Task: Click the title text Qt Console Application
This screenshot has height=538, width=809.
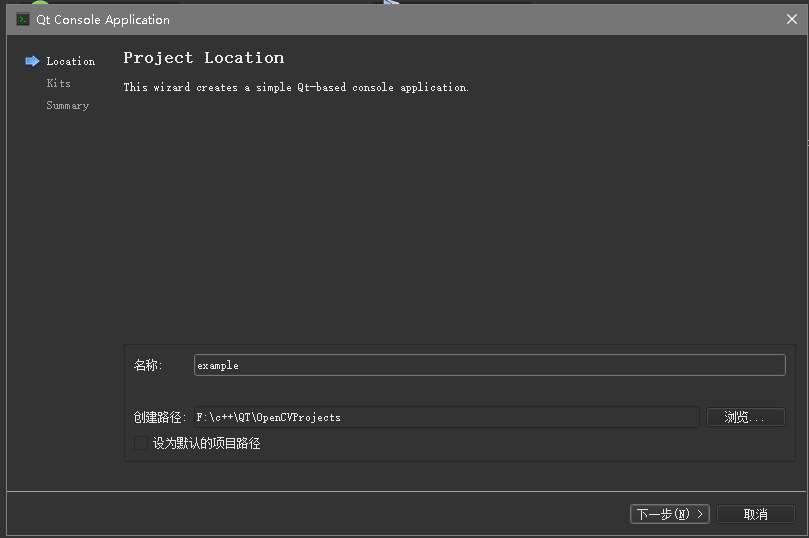Action: click(x=103, y=20)
